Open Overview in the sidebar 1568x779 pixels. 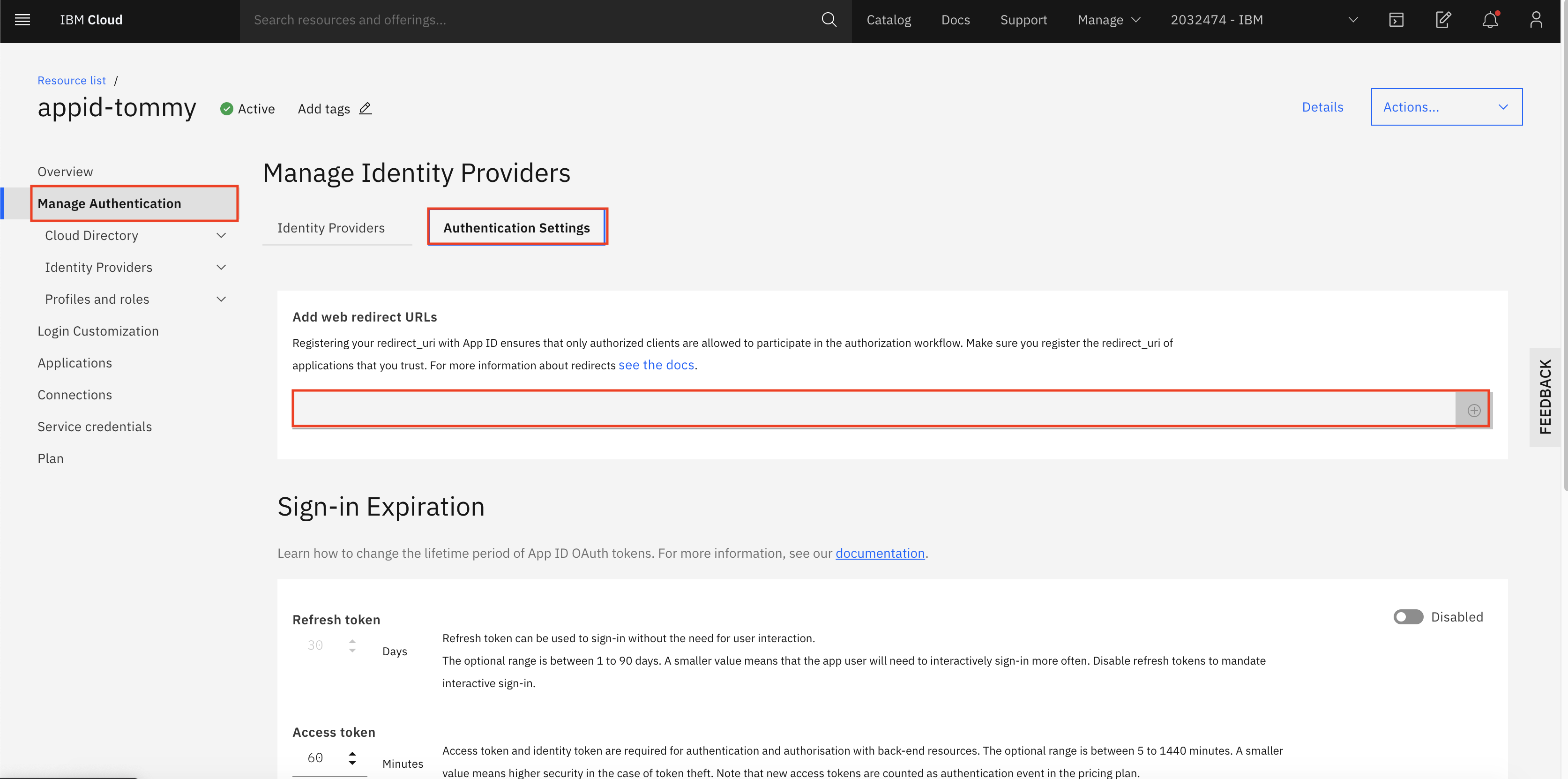(x=65, y=172)
